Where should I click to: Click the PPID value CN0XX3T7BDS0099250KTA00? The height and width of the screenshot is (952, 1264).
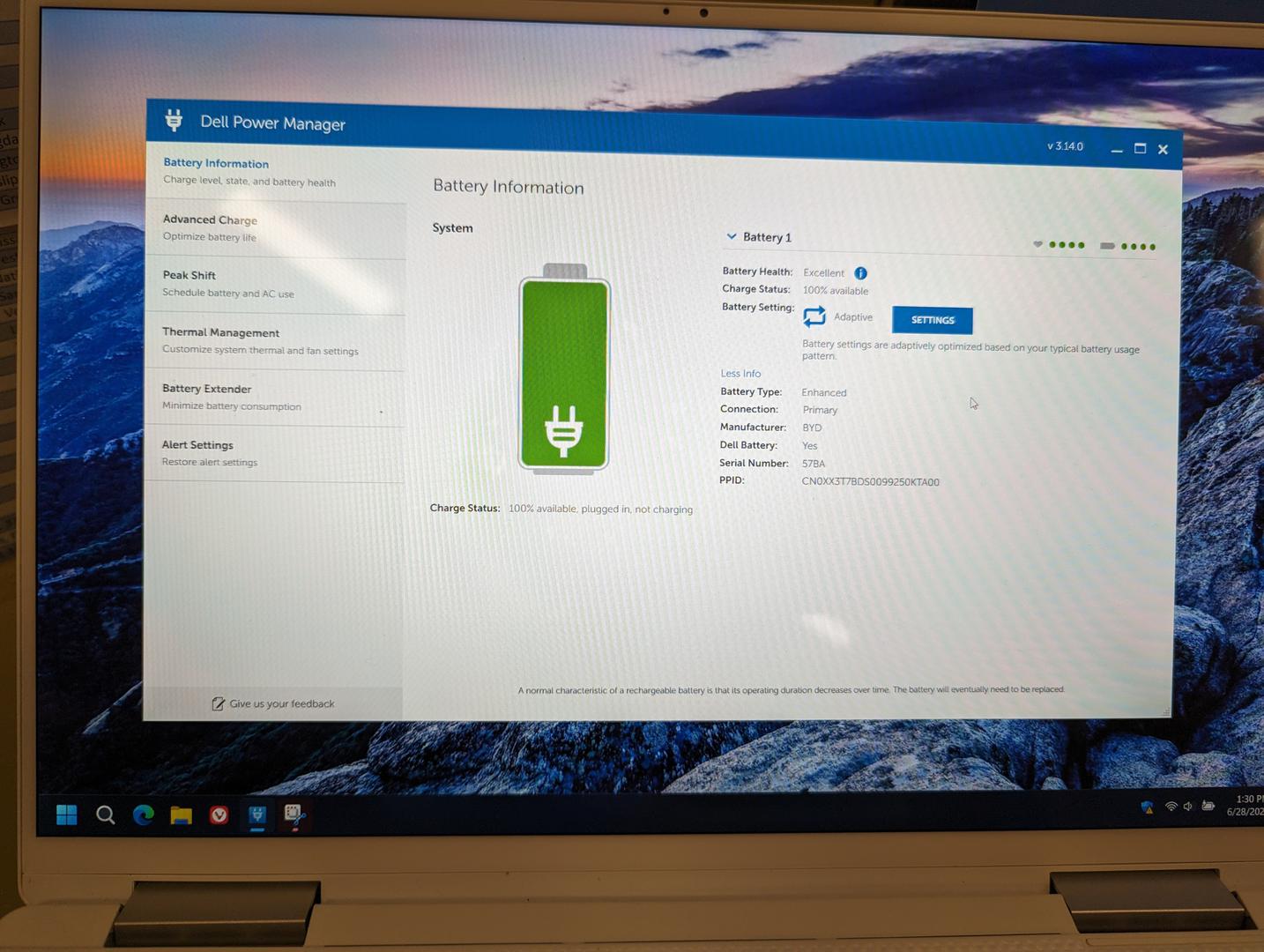point(870,482)
